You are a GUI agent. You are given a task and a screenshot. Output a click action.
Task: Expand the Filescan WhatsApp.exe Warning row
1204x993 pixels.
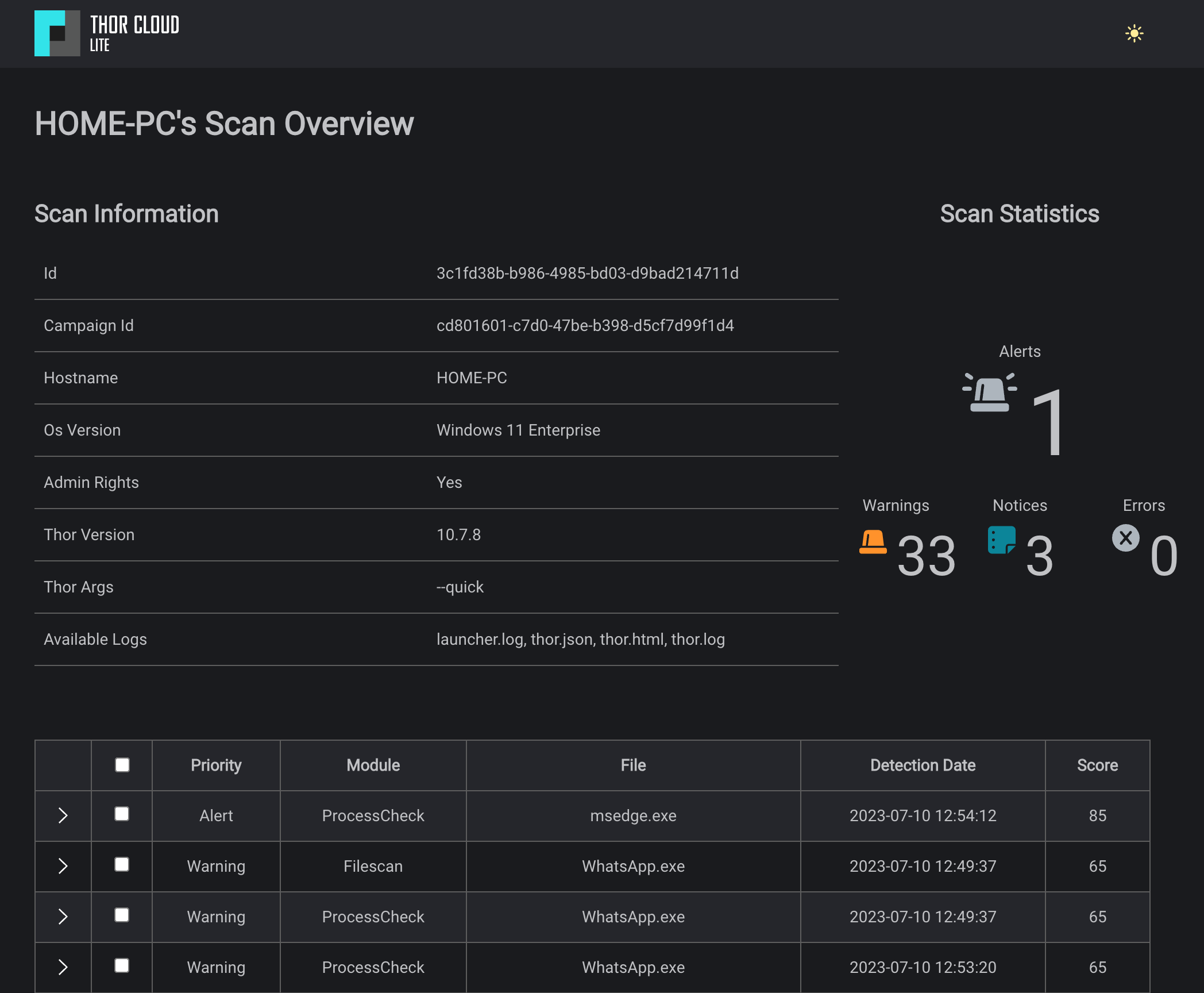pos(63,866)
